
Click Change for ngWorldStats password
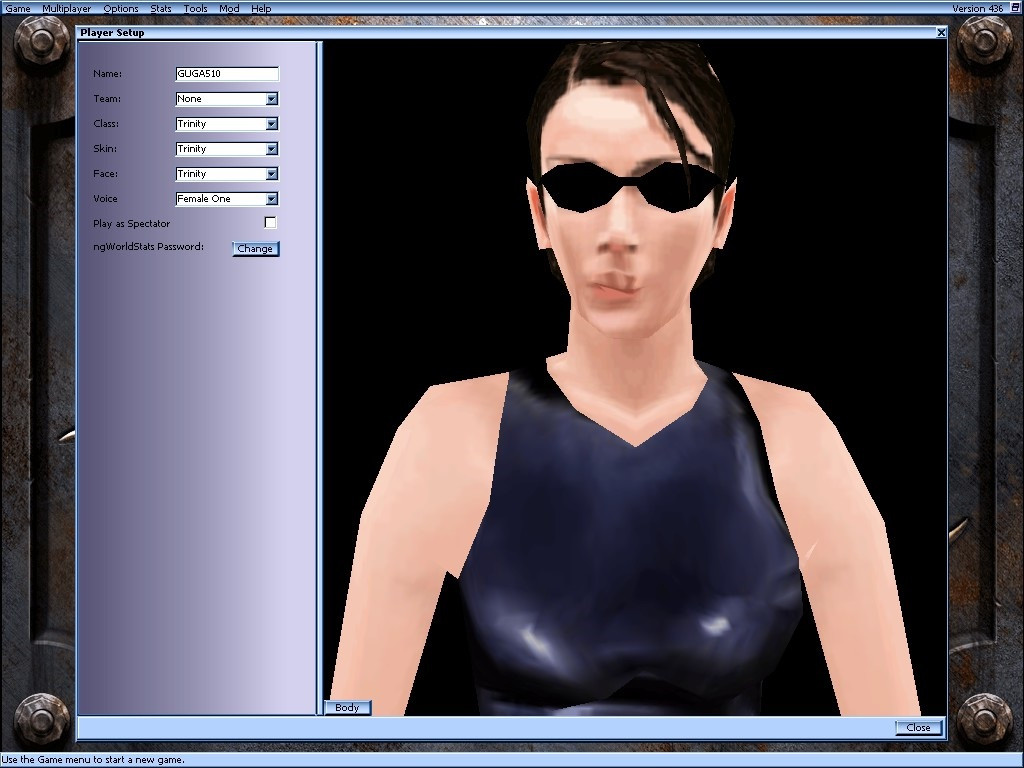(x=255, y=249)
